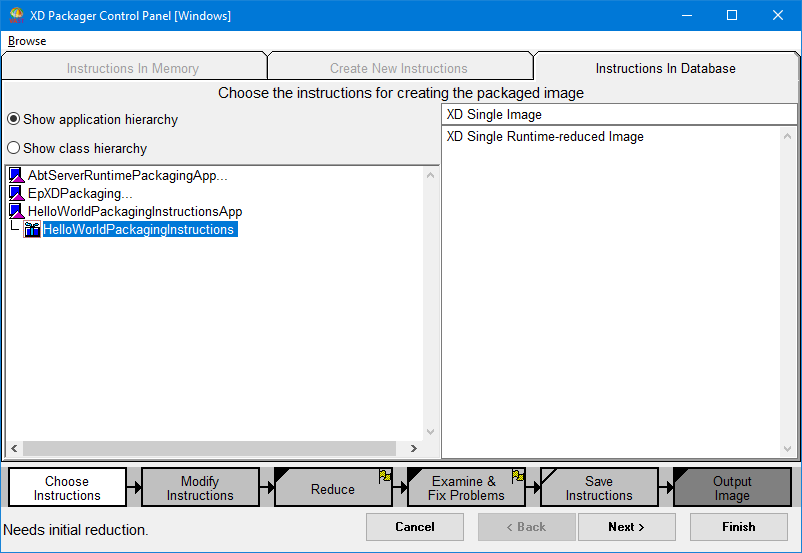Click the XD Packager title bar icon
Screen dimensions: 802x553
tap(16, 16)
